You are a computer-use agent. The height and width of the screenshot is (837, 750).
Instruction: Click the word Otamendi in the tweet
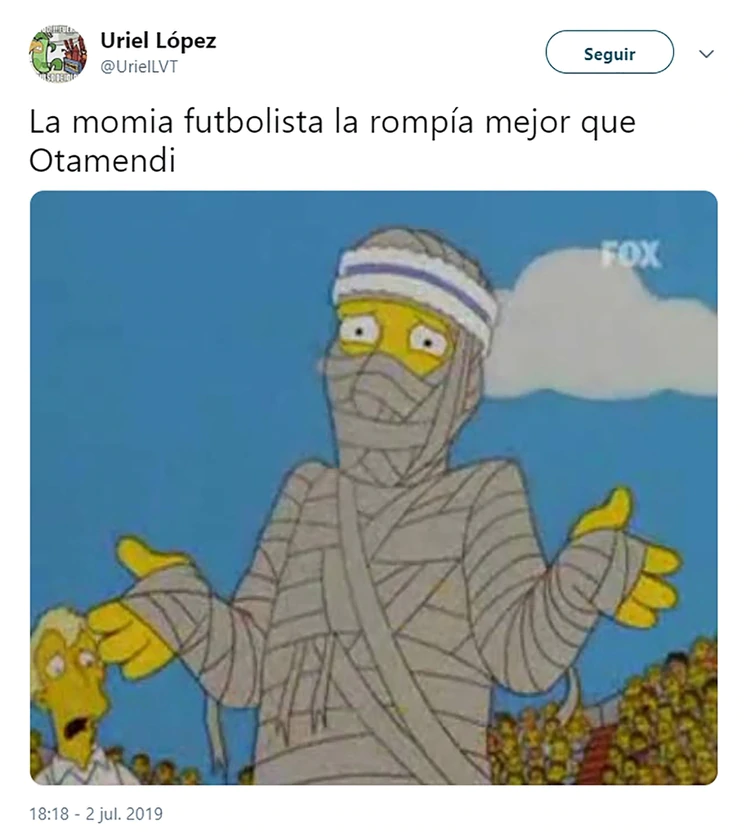tap(102, 161)
